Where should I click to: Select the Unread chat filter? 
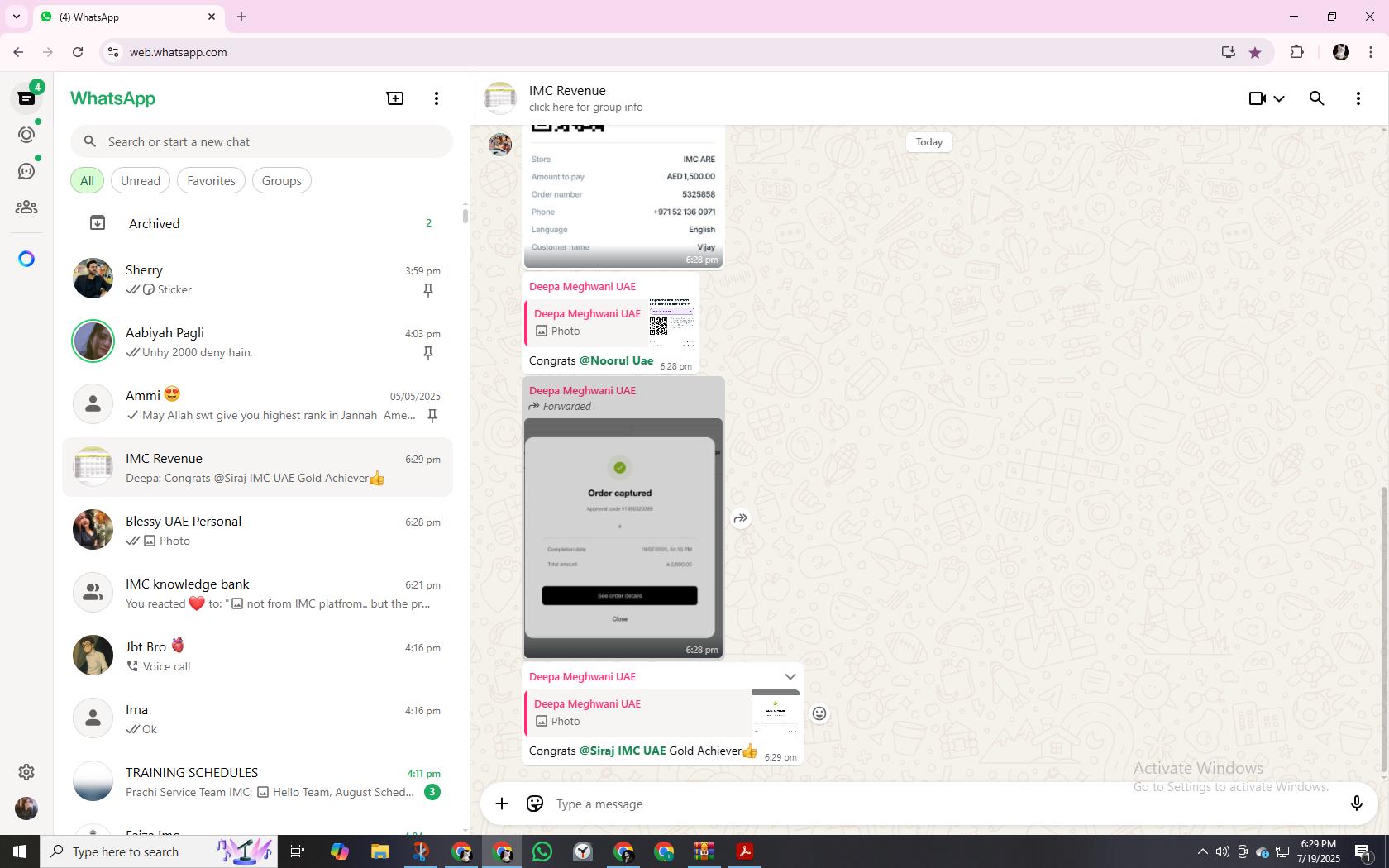click(141, 180)
